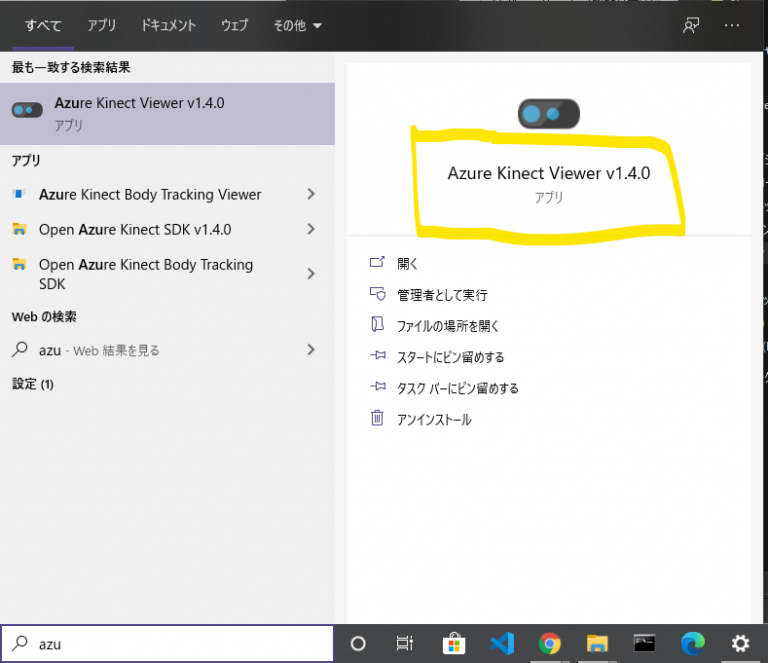Launch Google Chrome from the taskbar
This screenshot has width=768, height=663.
coord(550,643)
